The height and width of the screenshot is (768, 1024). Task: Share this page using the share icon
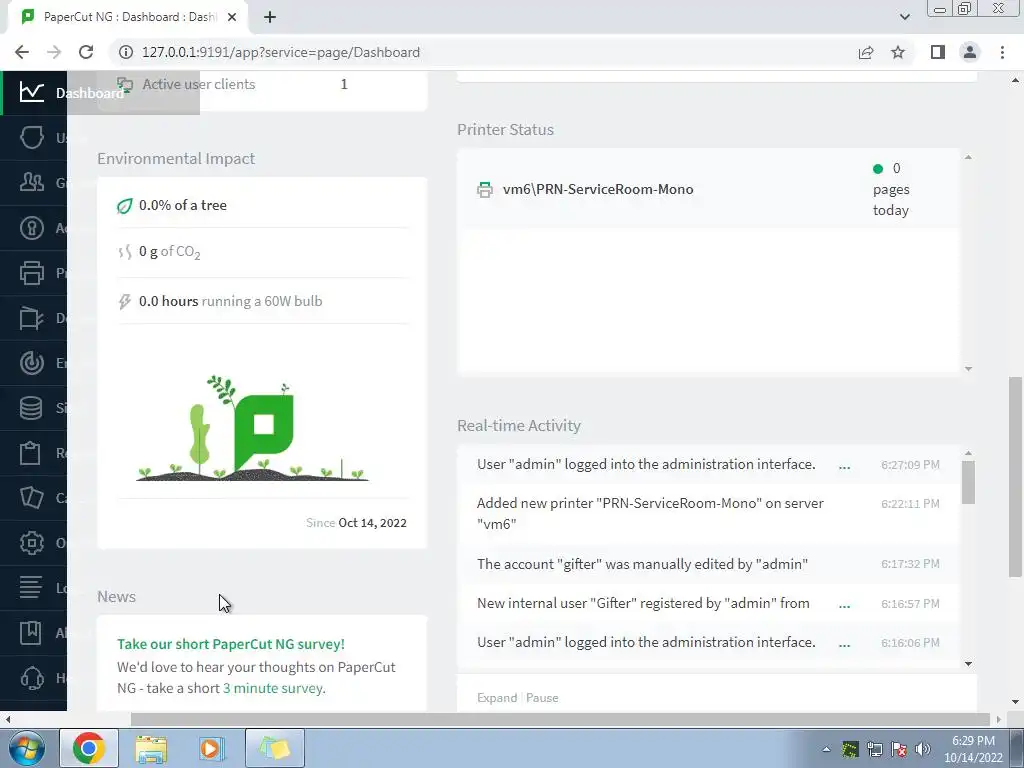(866, 52)
